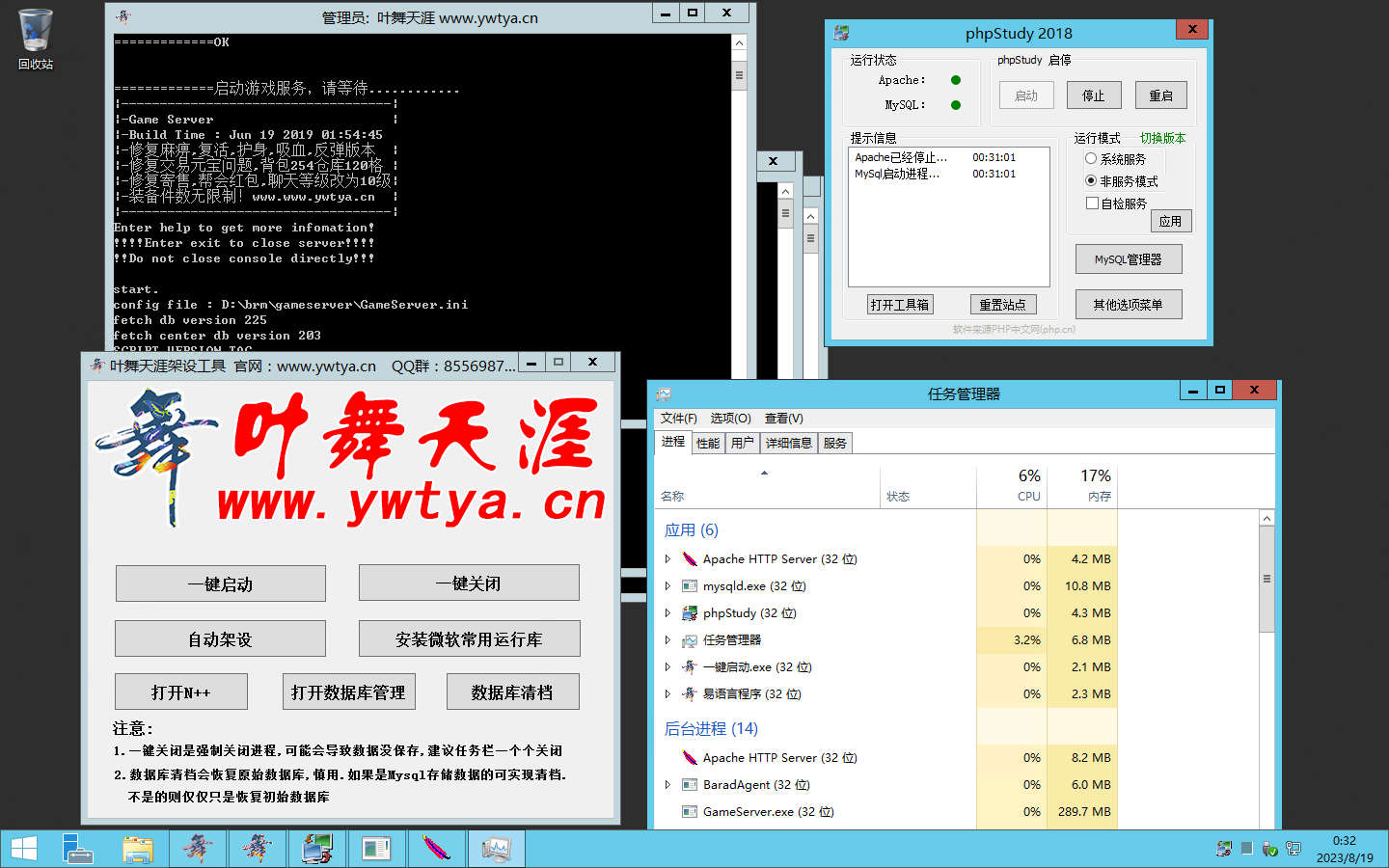The width and height of the screenshot is (1389, 868).
Task: Click the 打开数据库管理 button
Action: point(348,692)
